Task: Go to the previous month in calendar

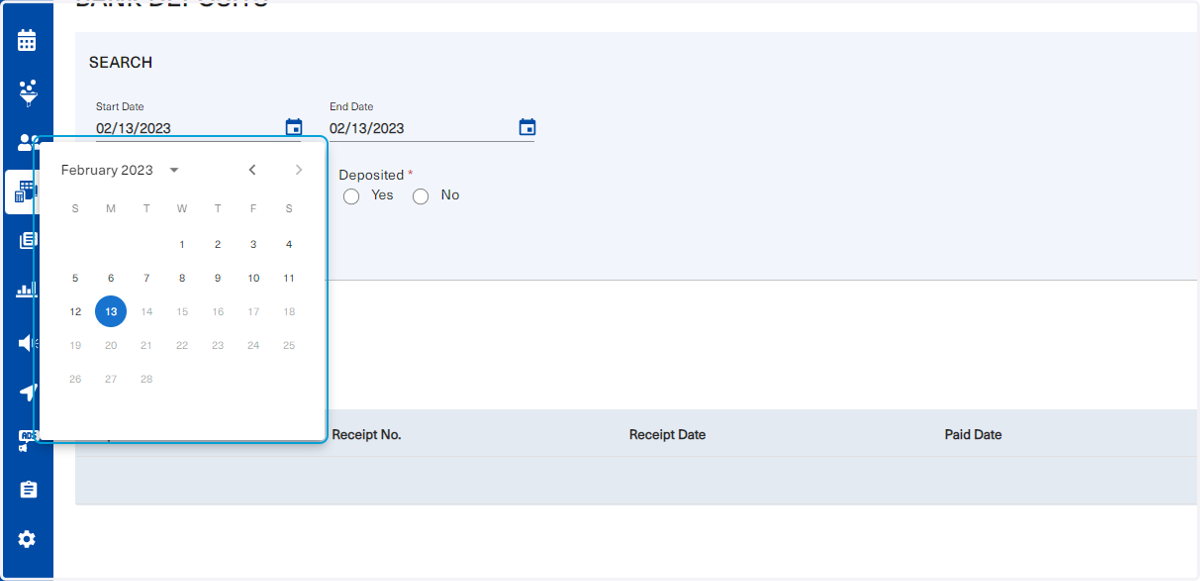Action: (x=252, y=170)
